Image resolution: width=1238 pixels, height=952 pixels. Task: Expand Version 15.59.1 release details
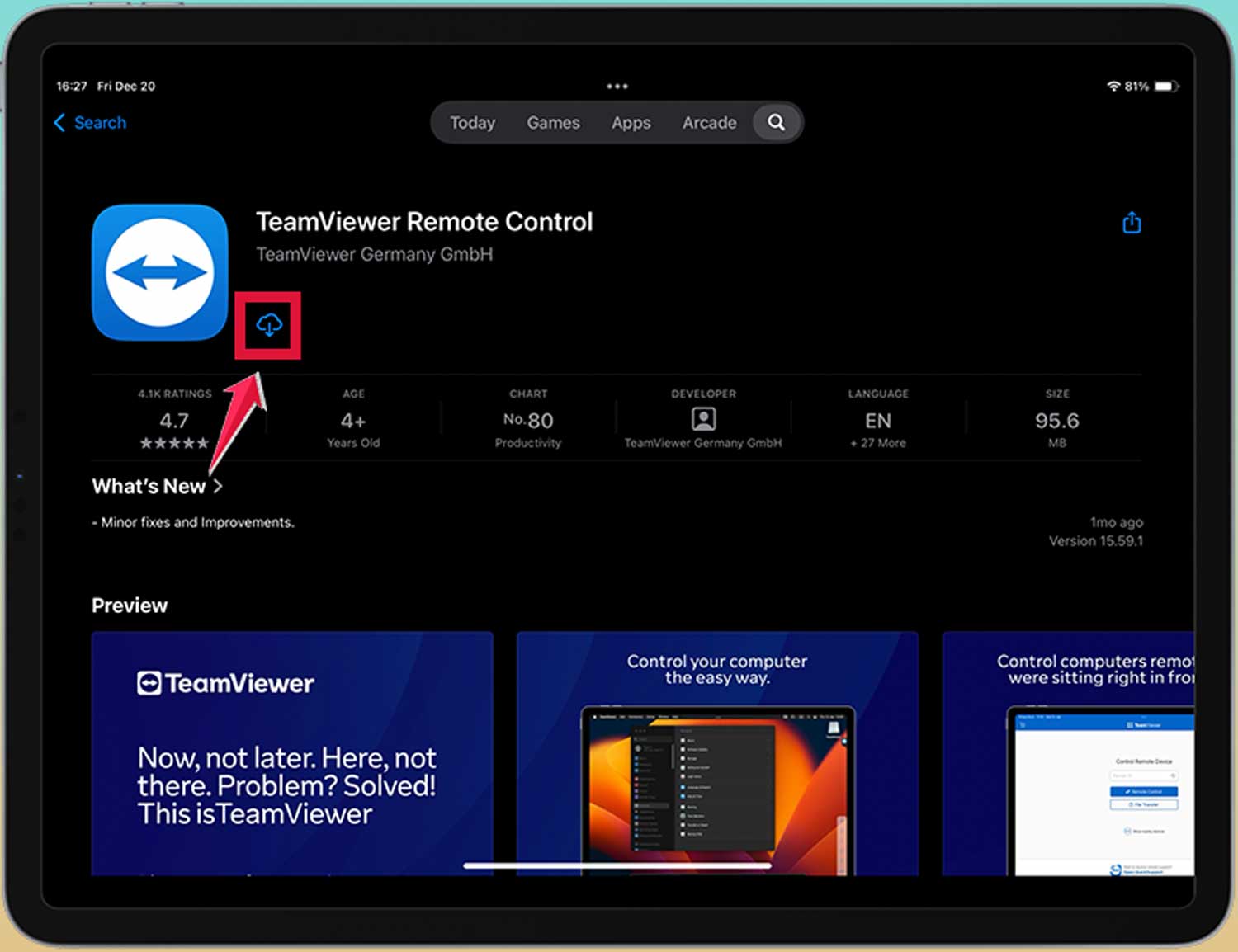1095,540
